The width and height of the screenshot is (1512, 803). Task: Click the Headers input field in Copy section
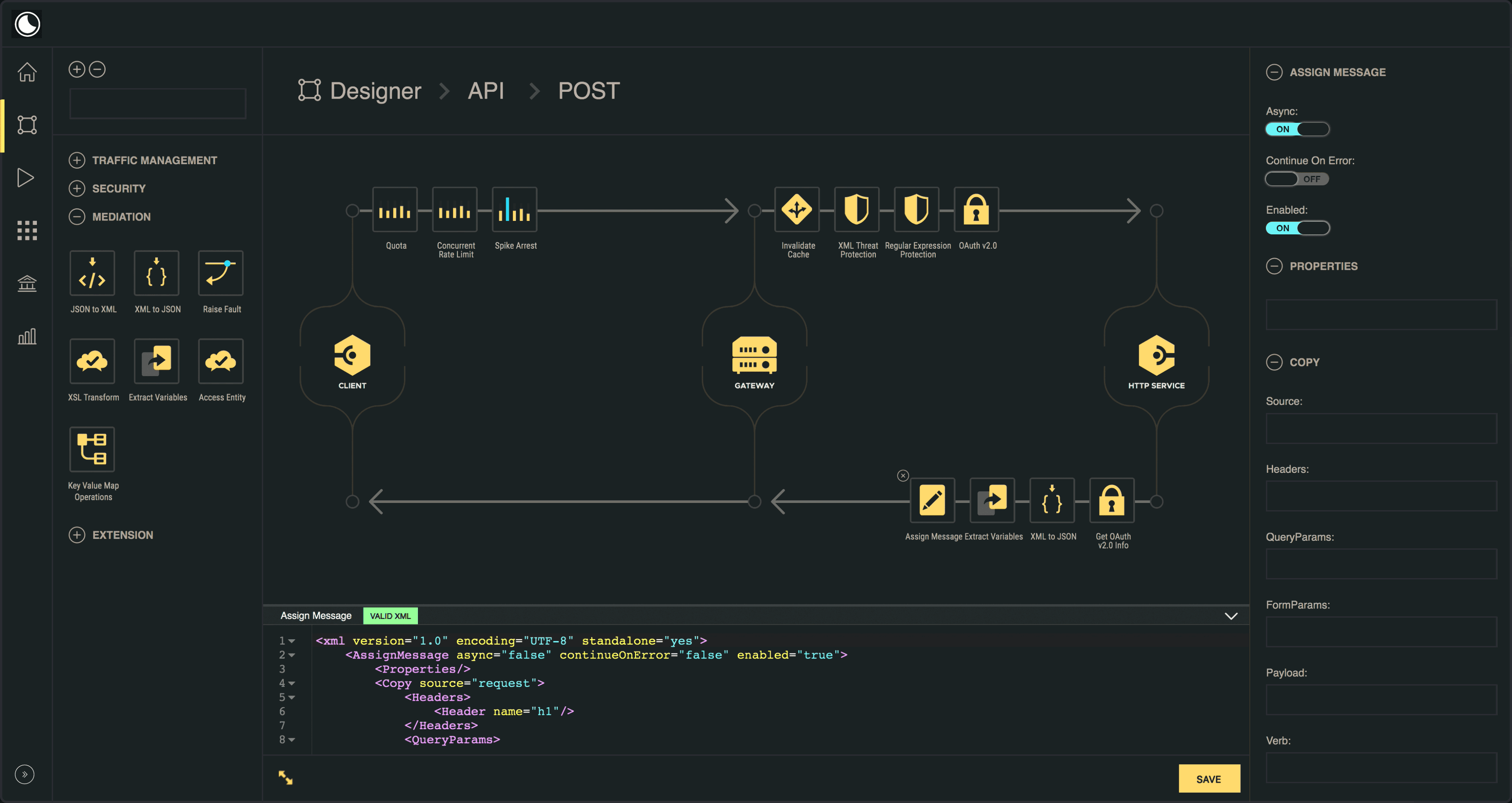(1381, 496)
